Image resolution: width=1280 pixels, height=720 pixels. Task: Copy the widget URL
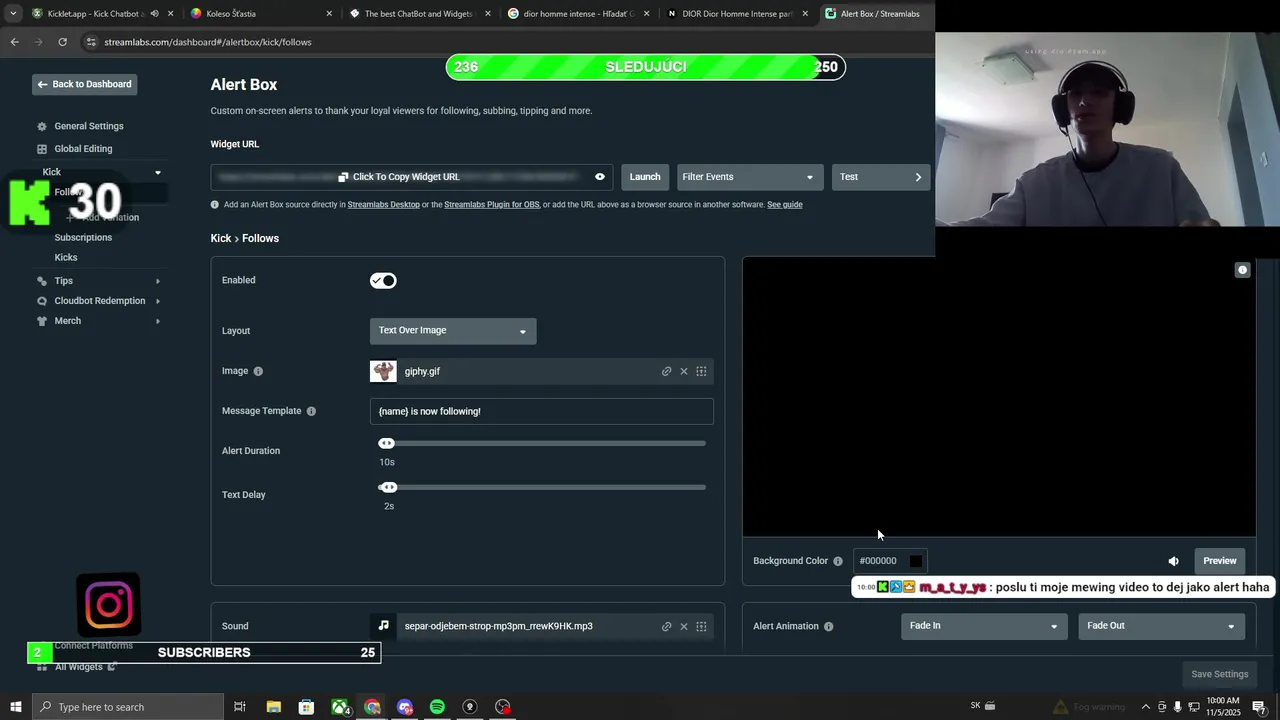[x=399, y=177]
